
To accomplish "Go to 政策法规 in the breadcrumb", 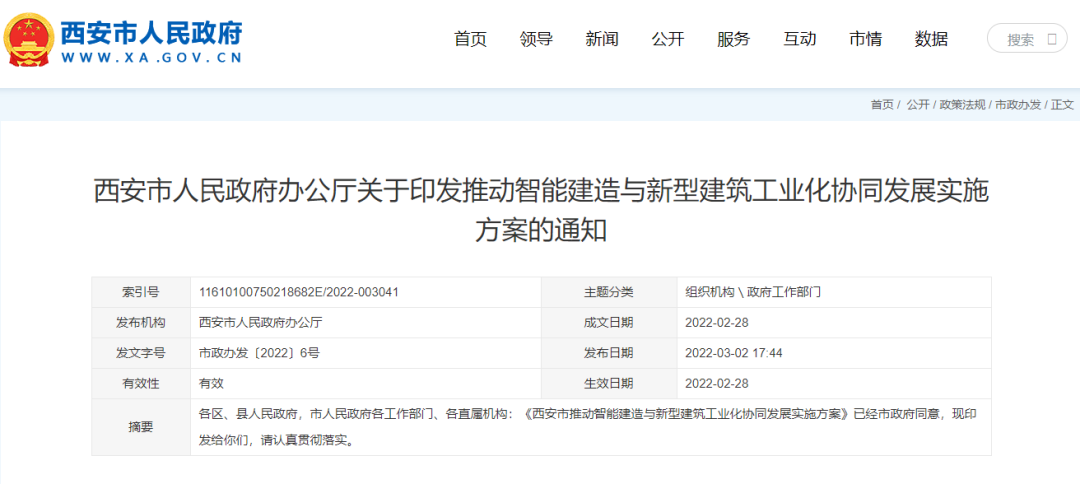I will pyautogui.click(x=963, y=105).
